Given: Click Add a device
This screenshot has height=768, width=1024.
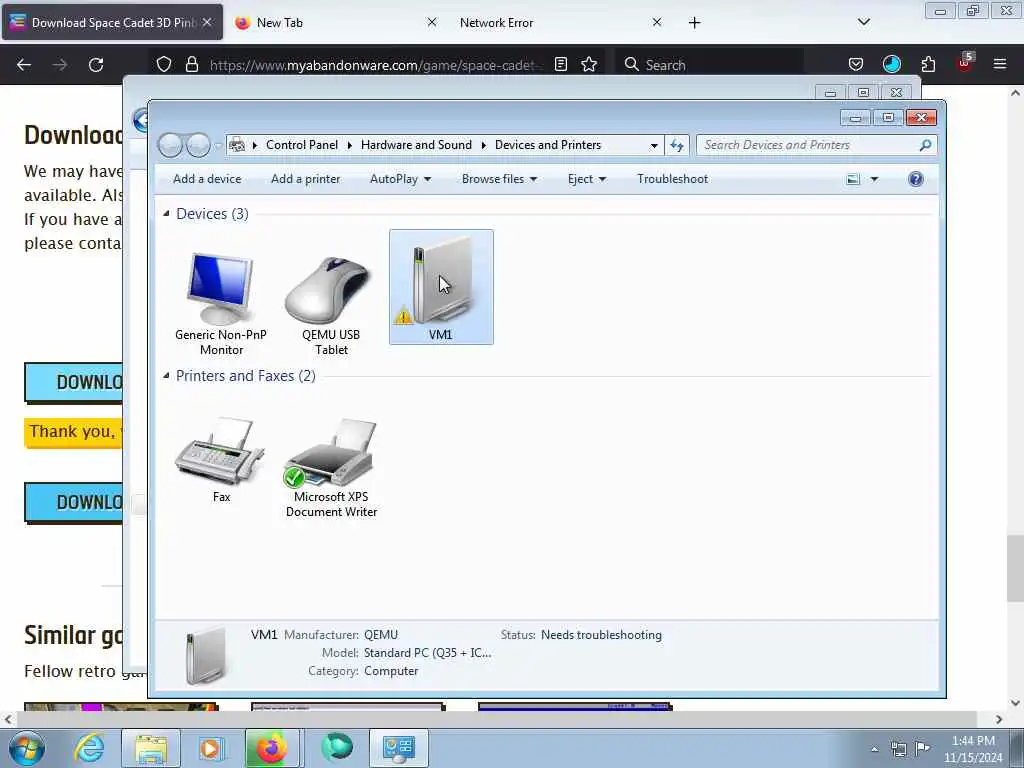Looking at the screenshot, I should (x=207, y=179).
